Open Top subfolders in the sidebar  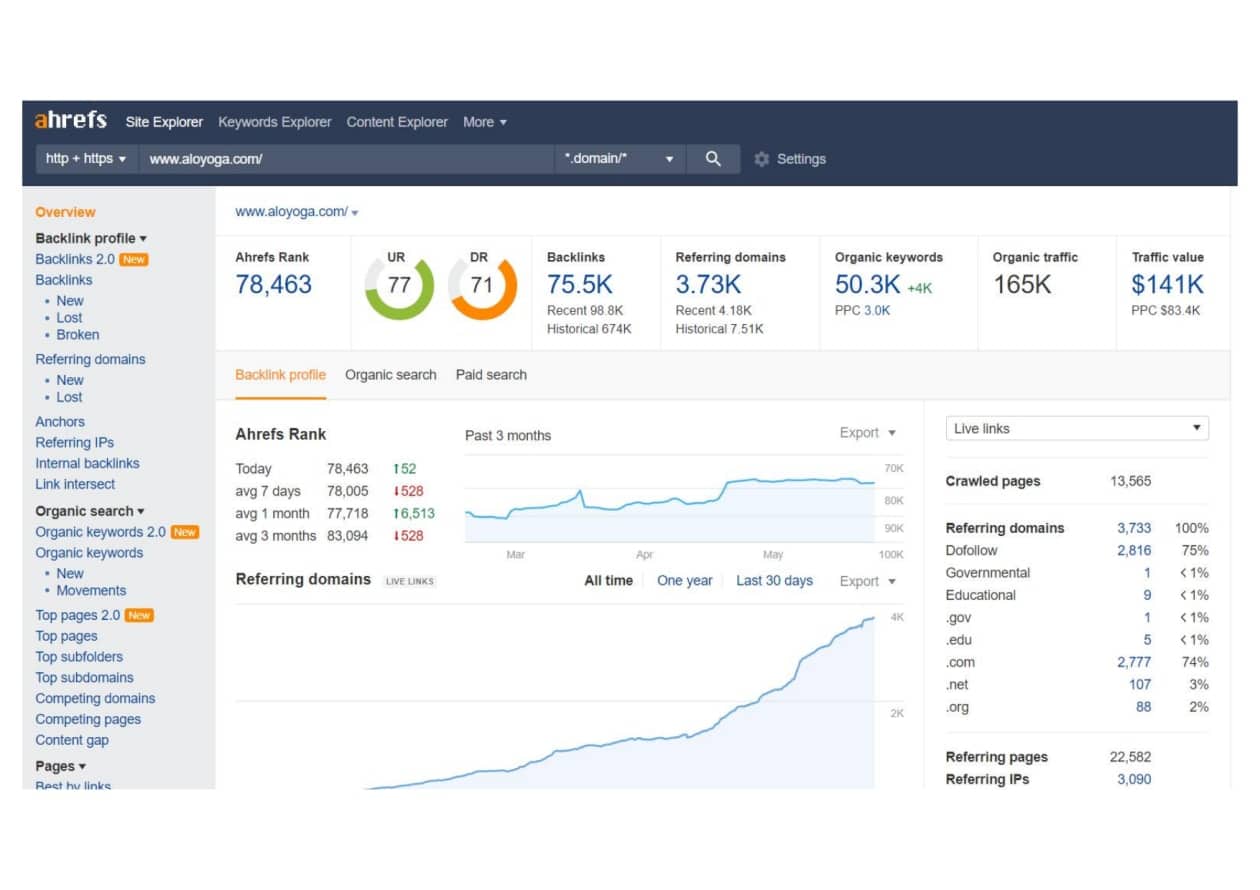(80, 657)
